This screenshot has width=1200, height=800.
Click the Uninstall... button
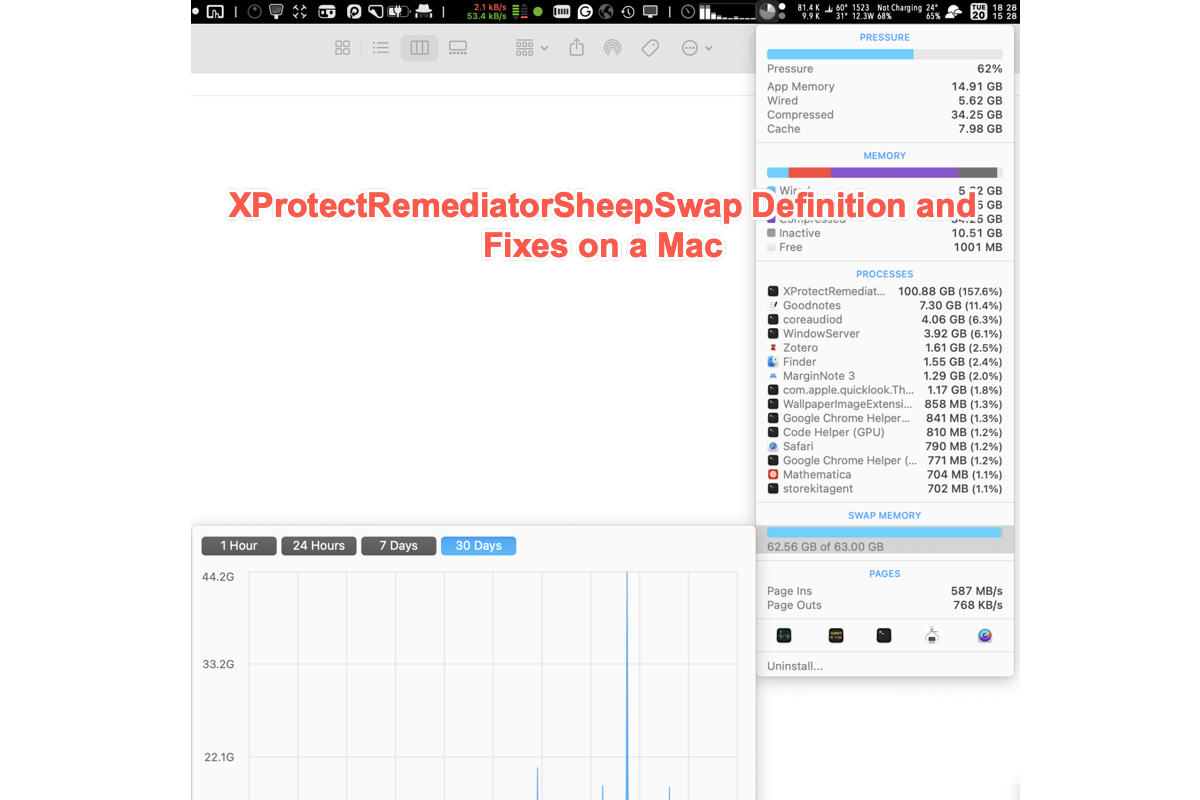click(795, 665)
